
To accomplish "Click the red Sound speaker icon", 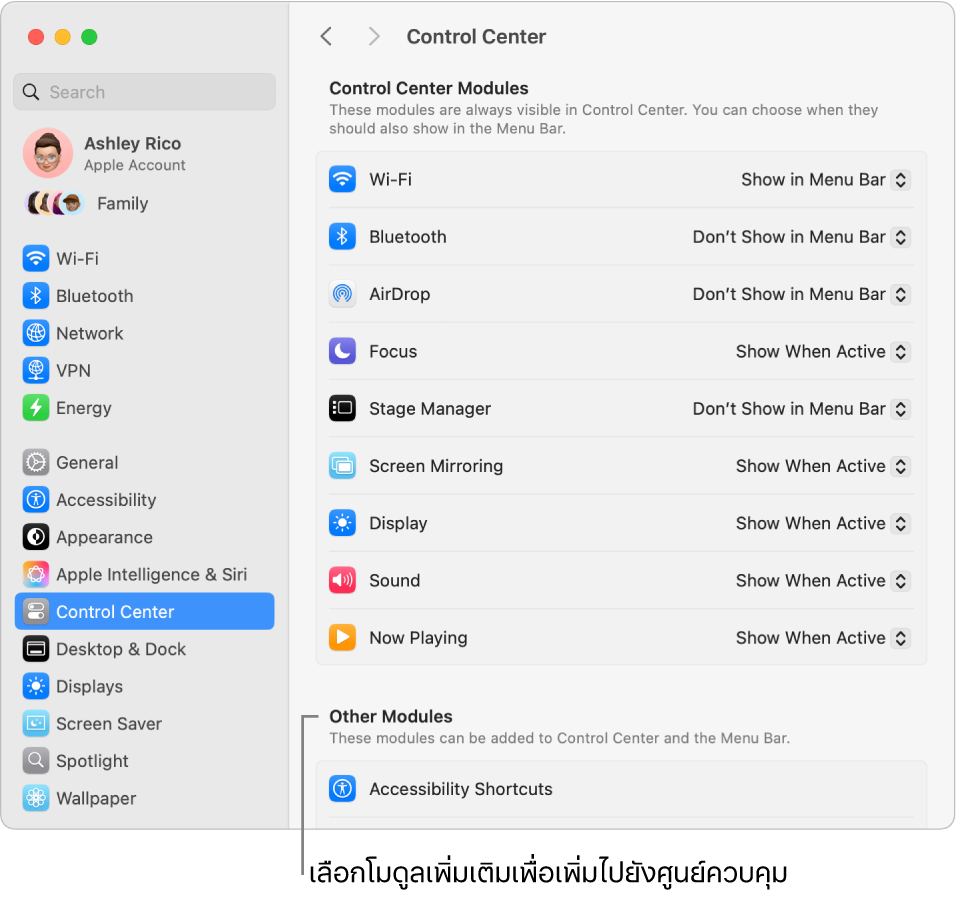I will click(342, 580).
